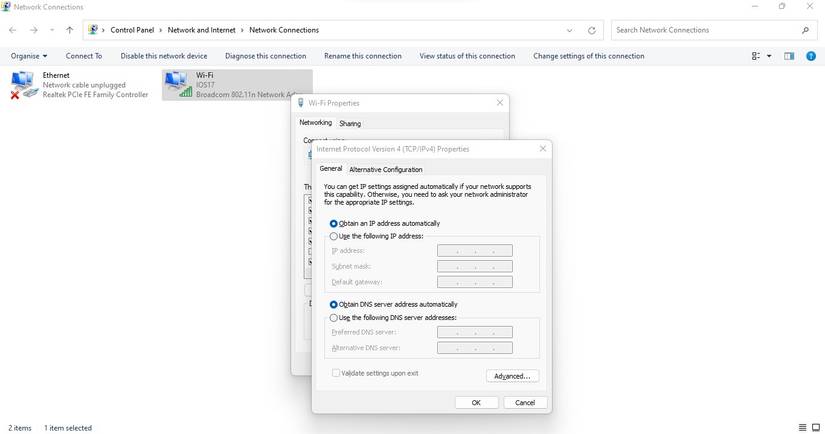Viewport: 825px width, 434px height.
Task: Open the Alternative Configuration tab
Action: point(386,169)
